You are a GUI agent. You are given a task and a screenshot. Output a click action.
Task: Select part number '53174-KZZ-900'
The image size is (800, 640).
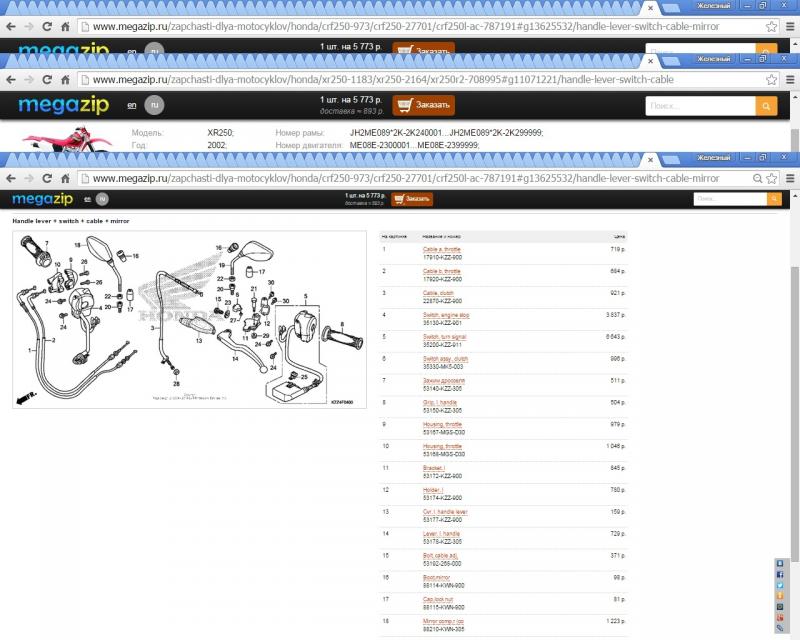pos(442,498)
